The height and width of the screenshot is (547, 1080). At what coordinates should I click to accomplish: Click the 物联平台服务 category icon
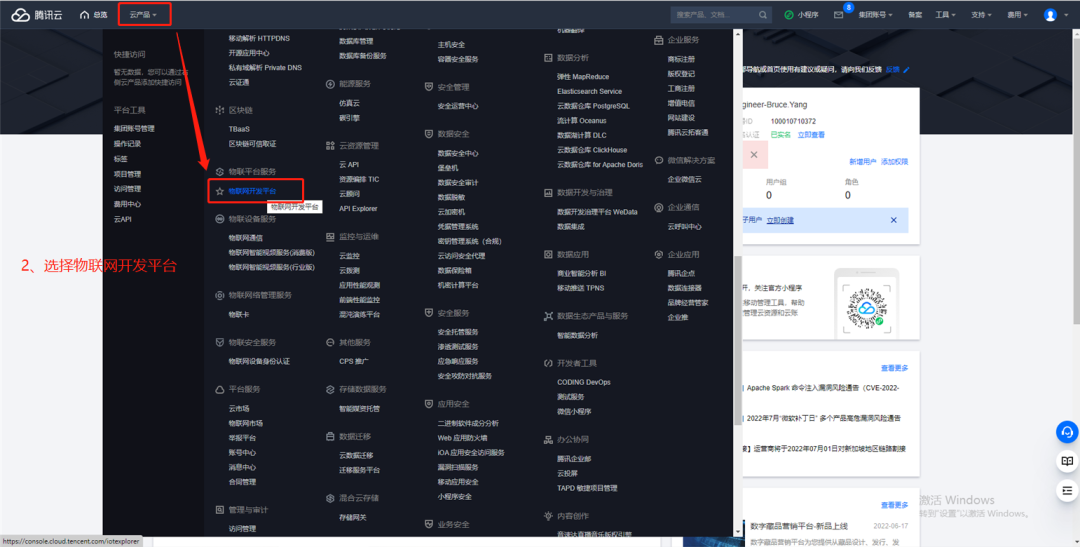220,172
